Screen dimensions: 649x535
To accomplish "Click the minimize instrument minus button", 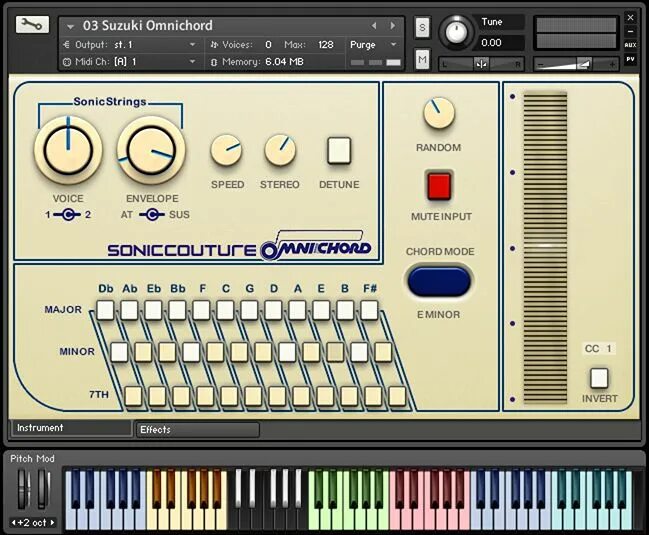I will tap(630, 31).
